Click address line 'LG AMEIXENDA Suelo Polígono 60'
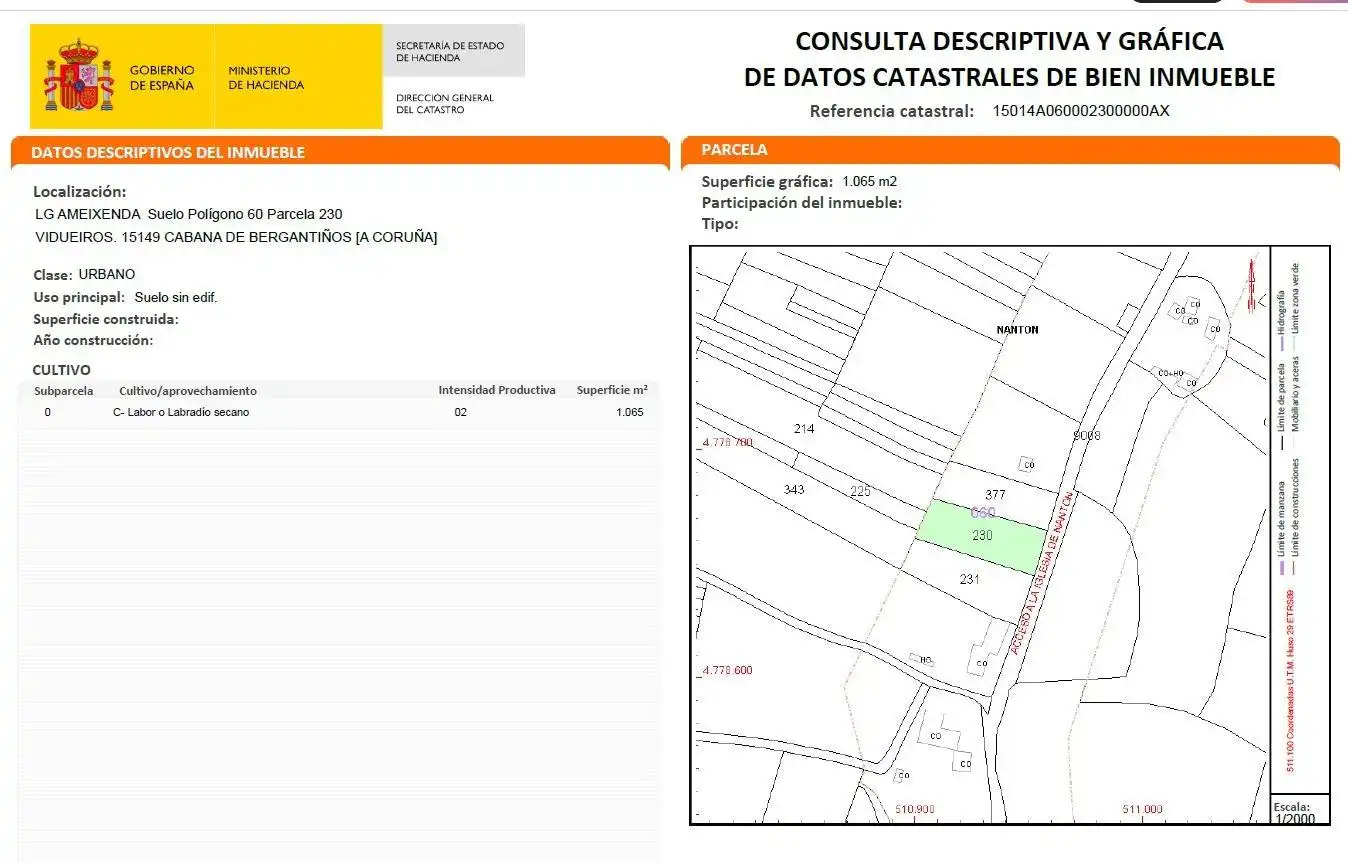Screen dimensions: 1348x863 [x=189, y=214]
